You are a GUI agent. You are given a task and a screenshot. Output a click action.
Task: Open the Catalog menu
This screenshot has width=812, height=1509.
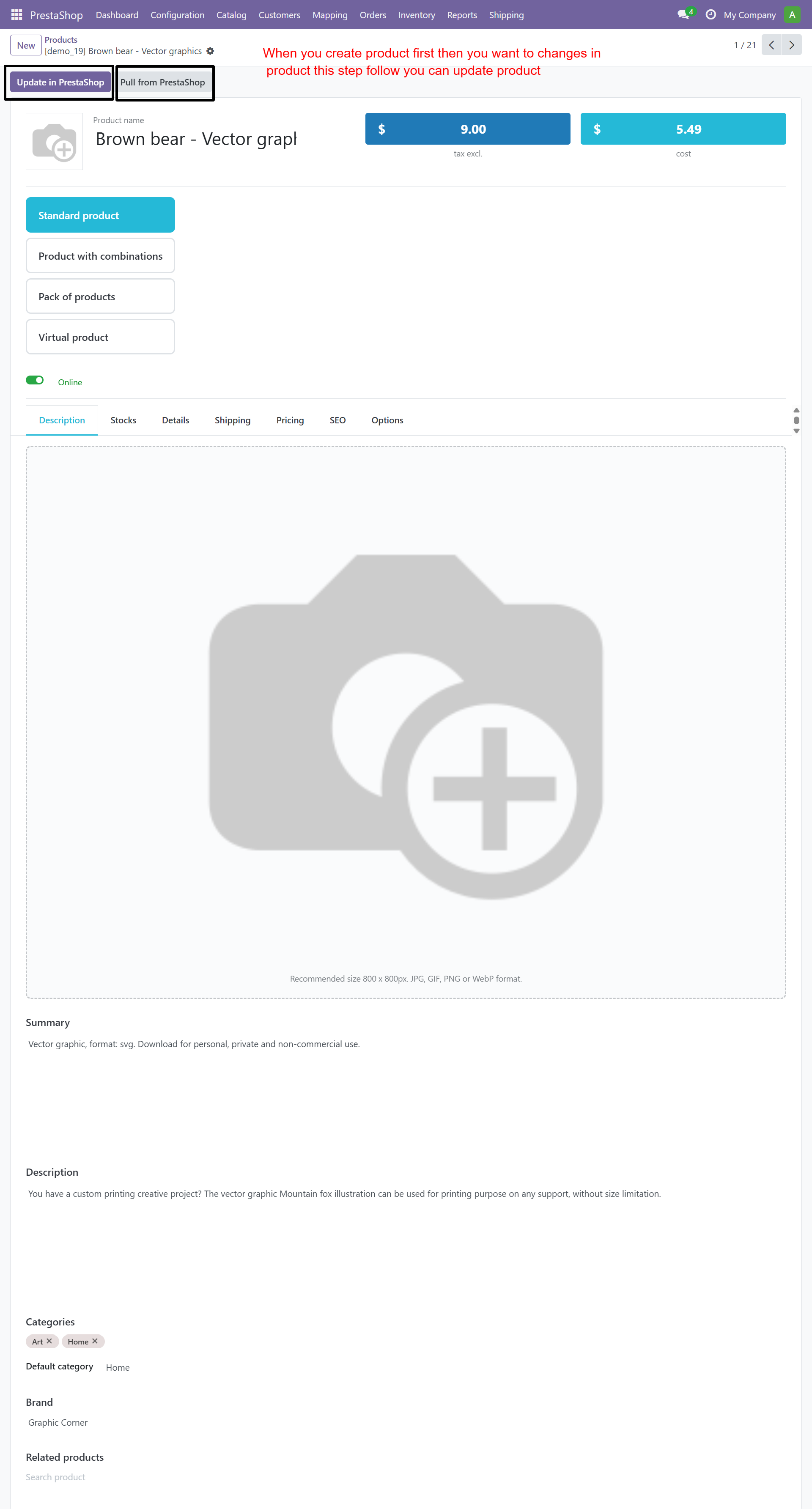click(231, 15)
